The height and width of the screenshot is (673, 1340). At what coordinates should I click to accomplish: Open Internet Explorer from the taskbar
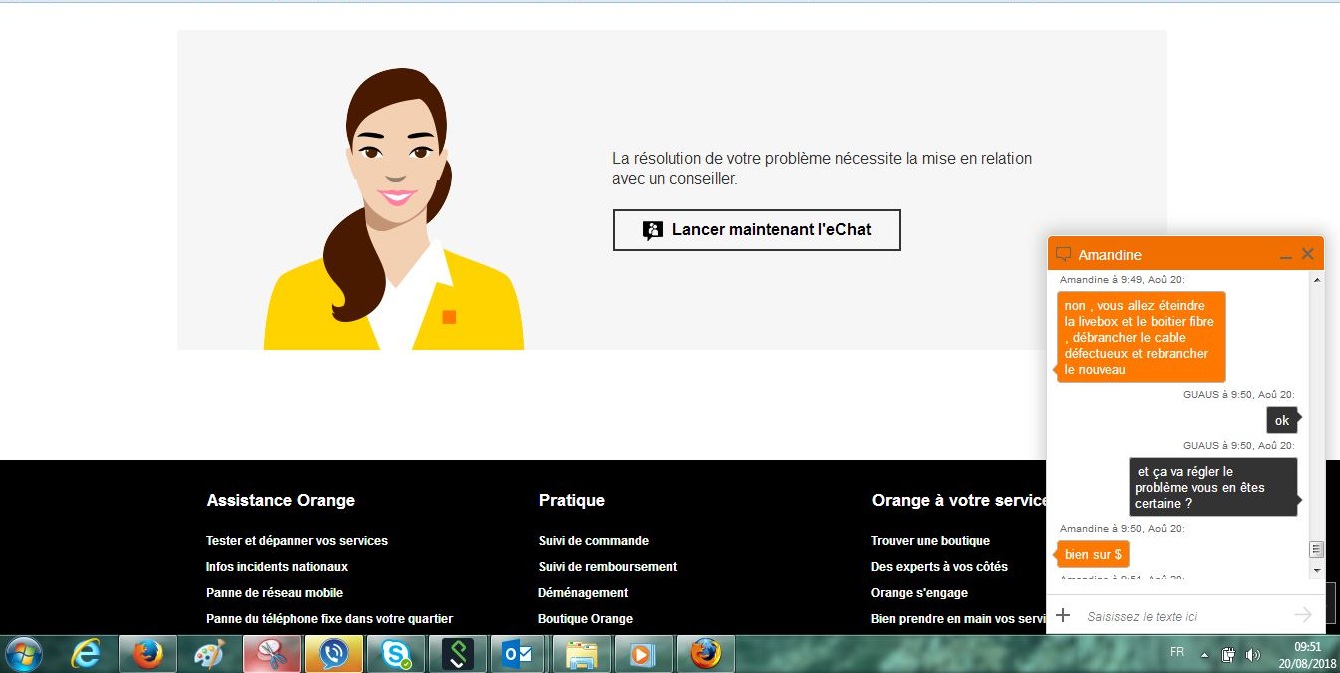[86, 654]
